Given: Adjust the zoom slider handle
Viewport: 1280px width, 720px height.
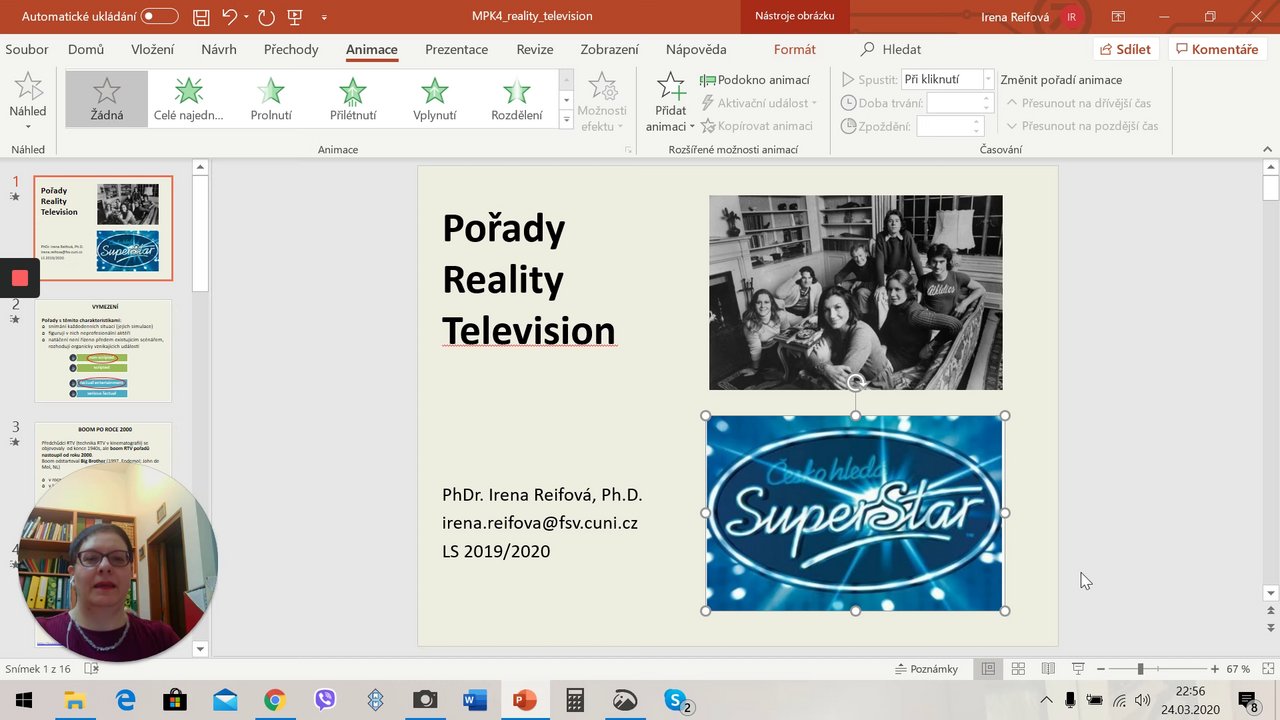Looking at the screenshot, I should pos(1140,669).
